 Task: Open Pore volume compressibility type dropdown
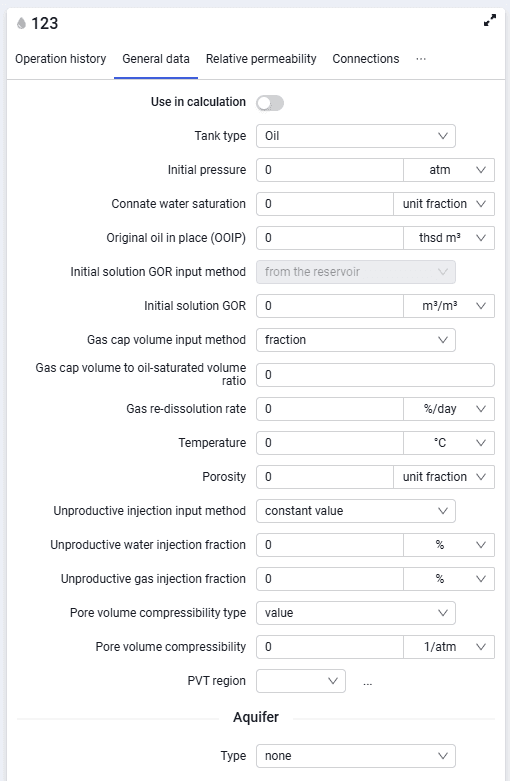356,613
